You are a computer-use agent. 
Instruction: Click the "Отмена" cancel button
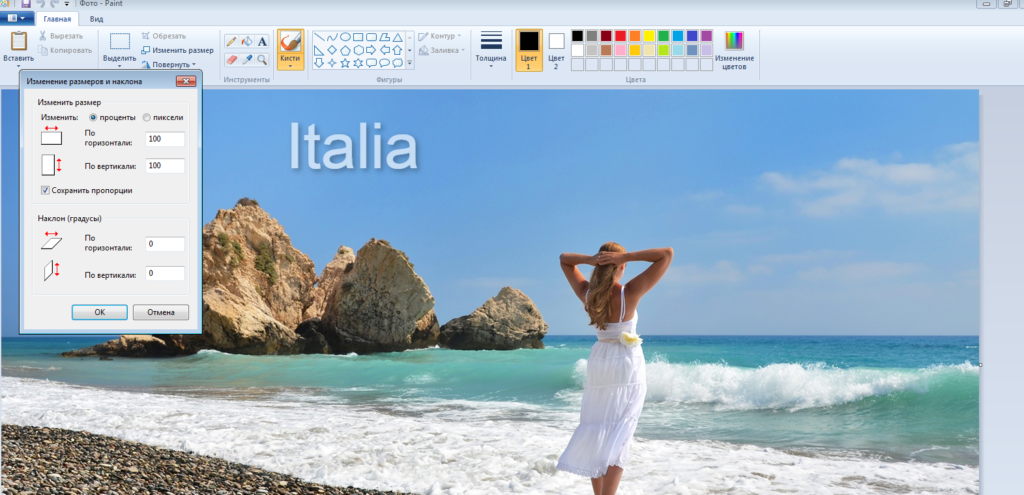pyautogui.click(x=160, y=312)
